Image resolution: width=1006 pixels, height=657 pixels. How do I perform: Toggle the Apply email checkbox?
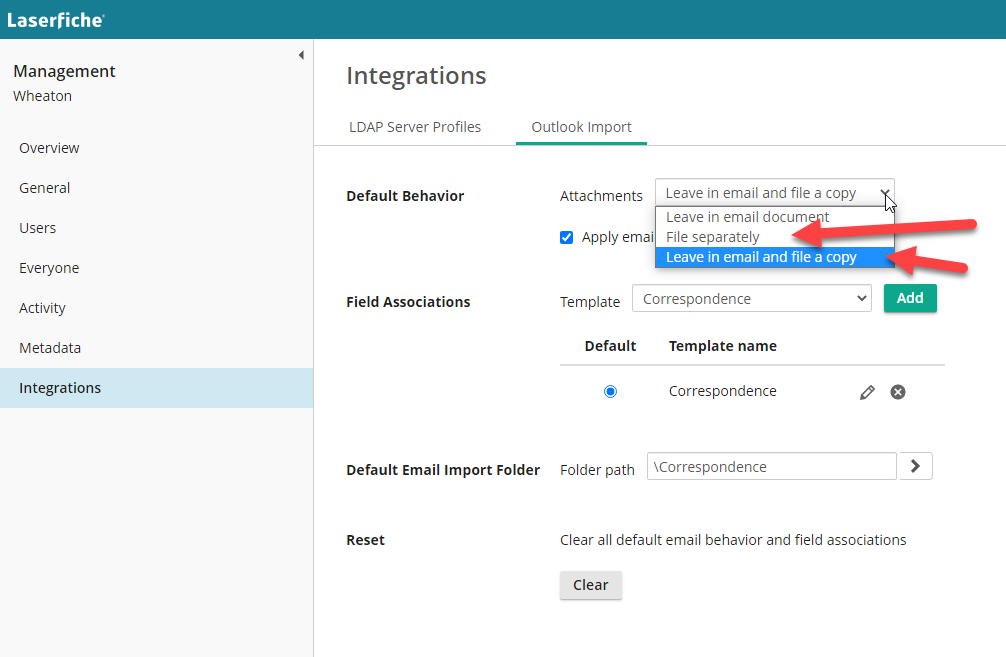[567, 238]
